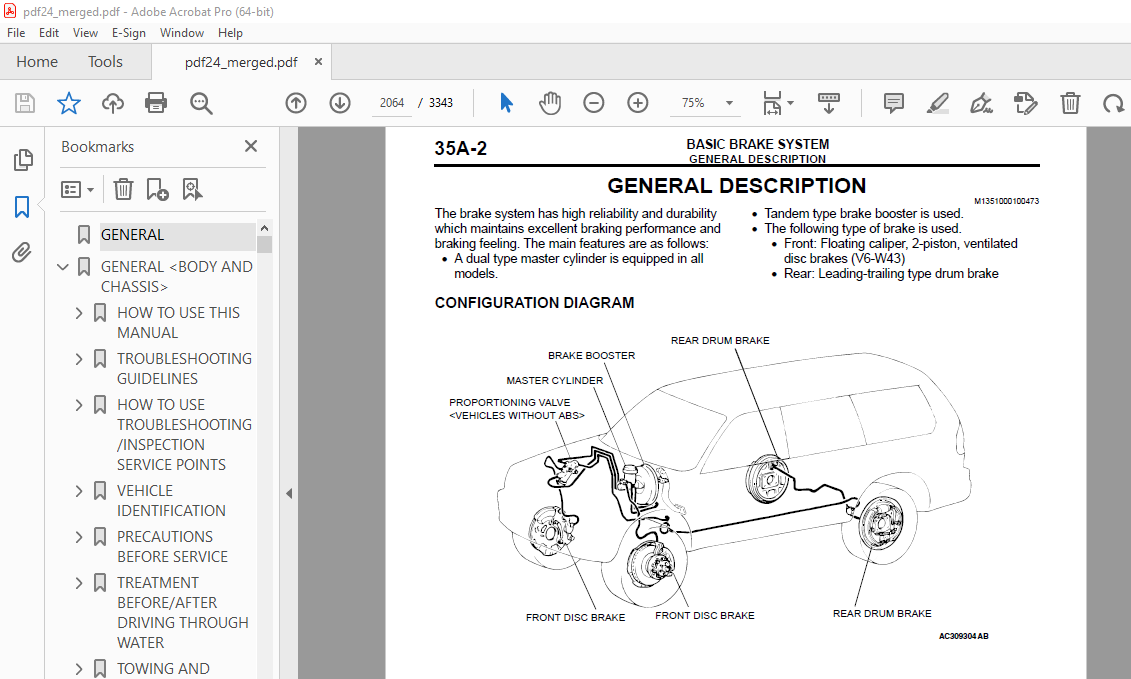Viewport: 1131px width, 679px height.
Task: Toggle the Bookmarks panel in the sidebar
Action: [x=22, y=207]
